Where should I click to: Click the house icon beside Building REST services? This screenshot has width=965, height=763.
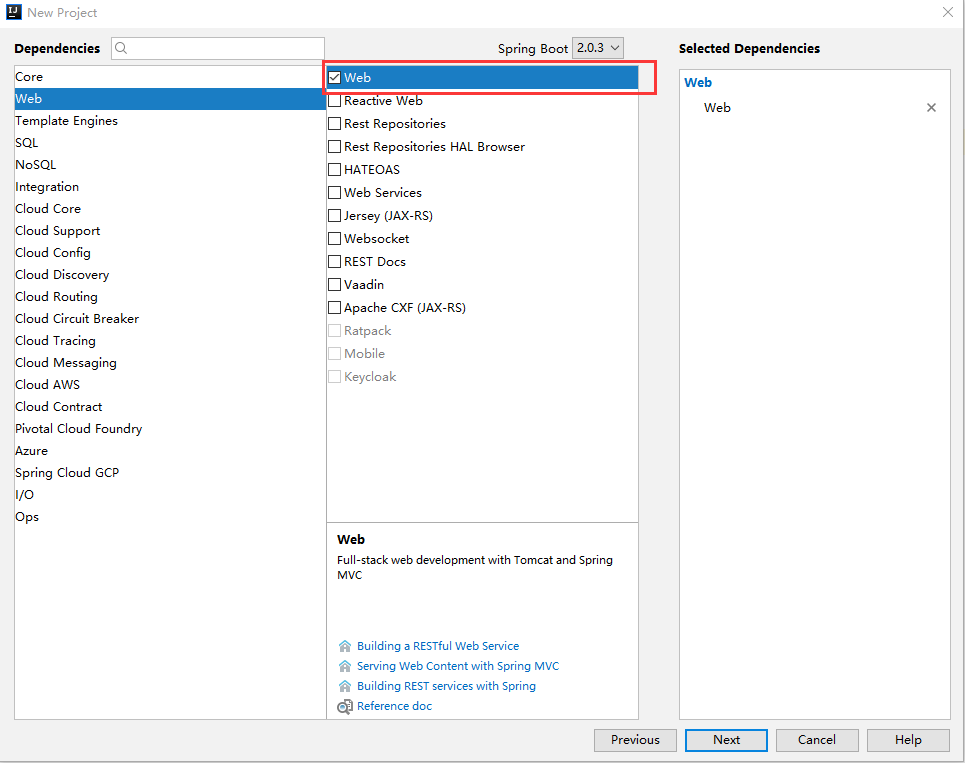tap(345, 686)
